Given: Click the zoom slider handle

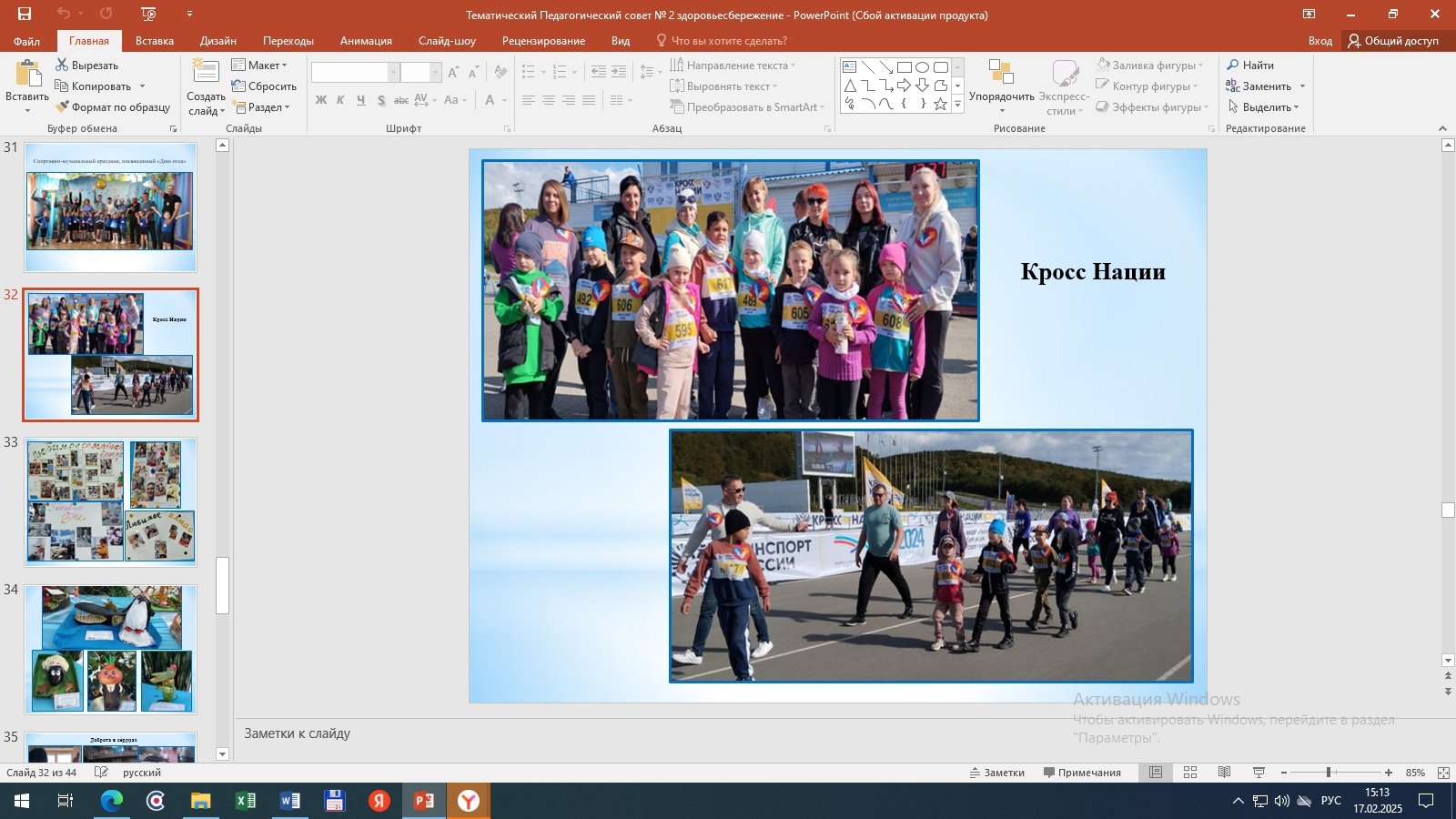Looking at the screenshot, I should click(x=1329, y=773).
